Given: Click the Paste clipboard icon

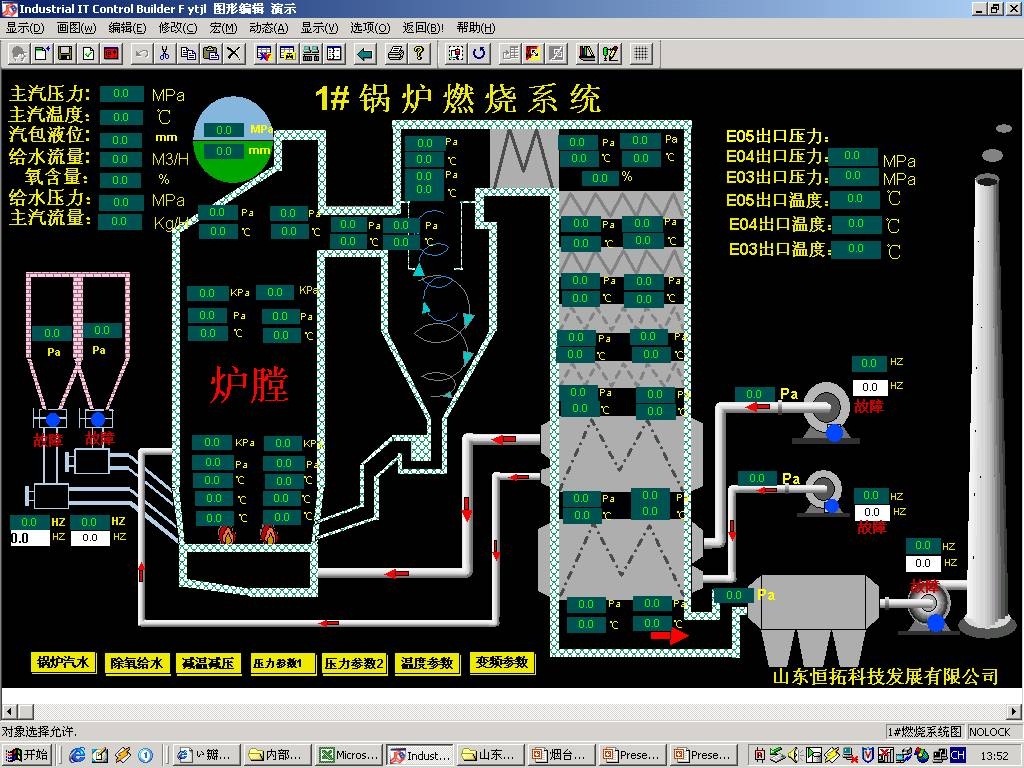Looking at the screenshot, I should pyautogui.click(x=211, y=53).
